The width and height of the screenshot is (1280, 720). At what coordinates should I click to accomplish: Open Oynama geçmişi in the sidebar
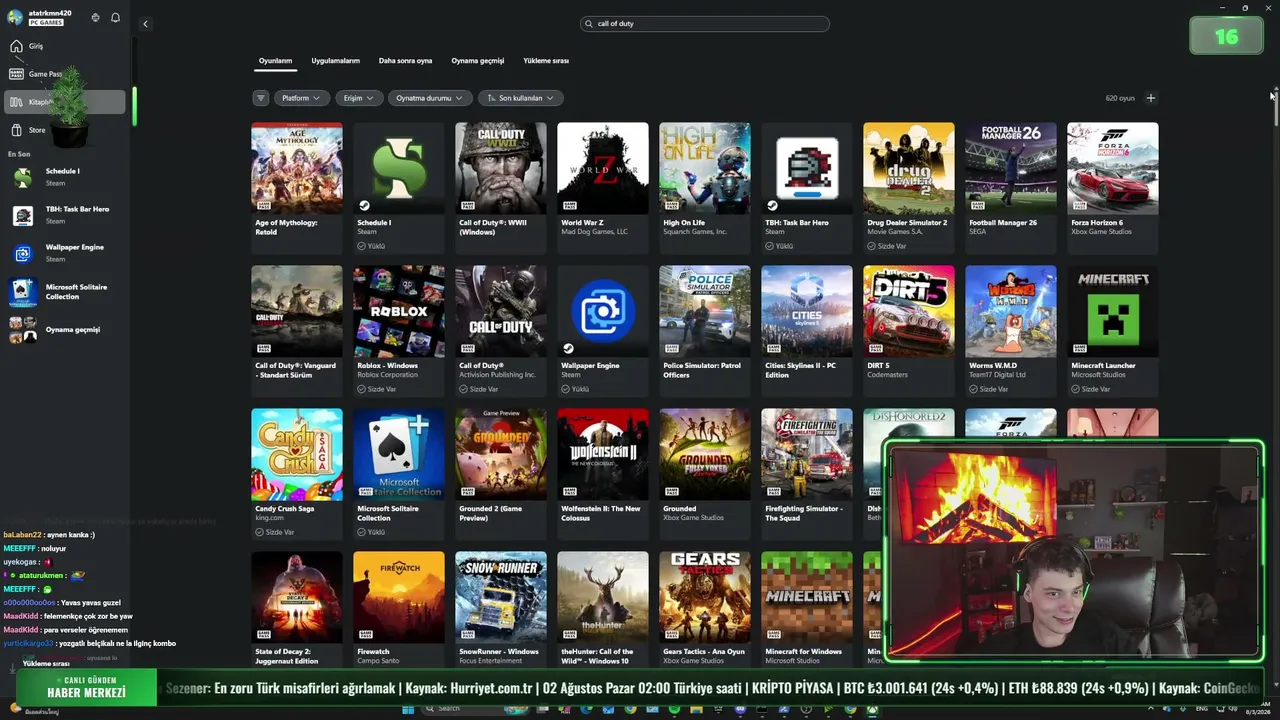[x=65, y=330]
